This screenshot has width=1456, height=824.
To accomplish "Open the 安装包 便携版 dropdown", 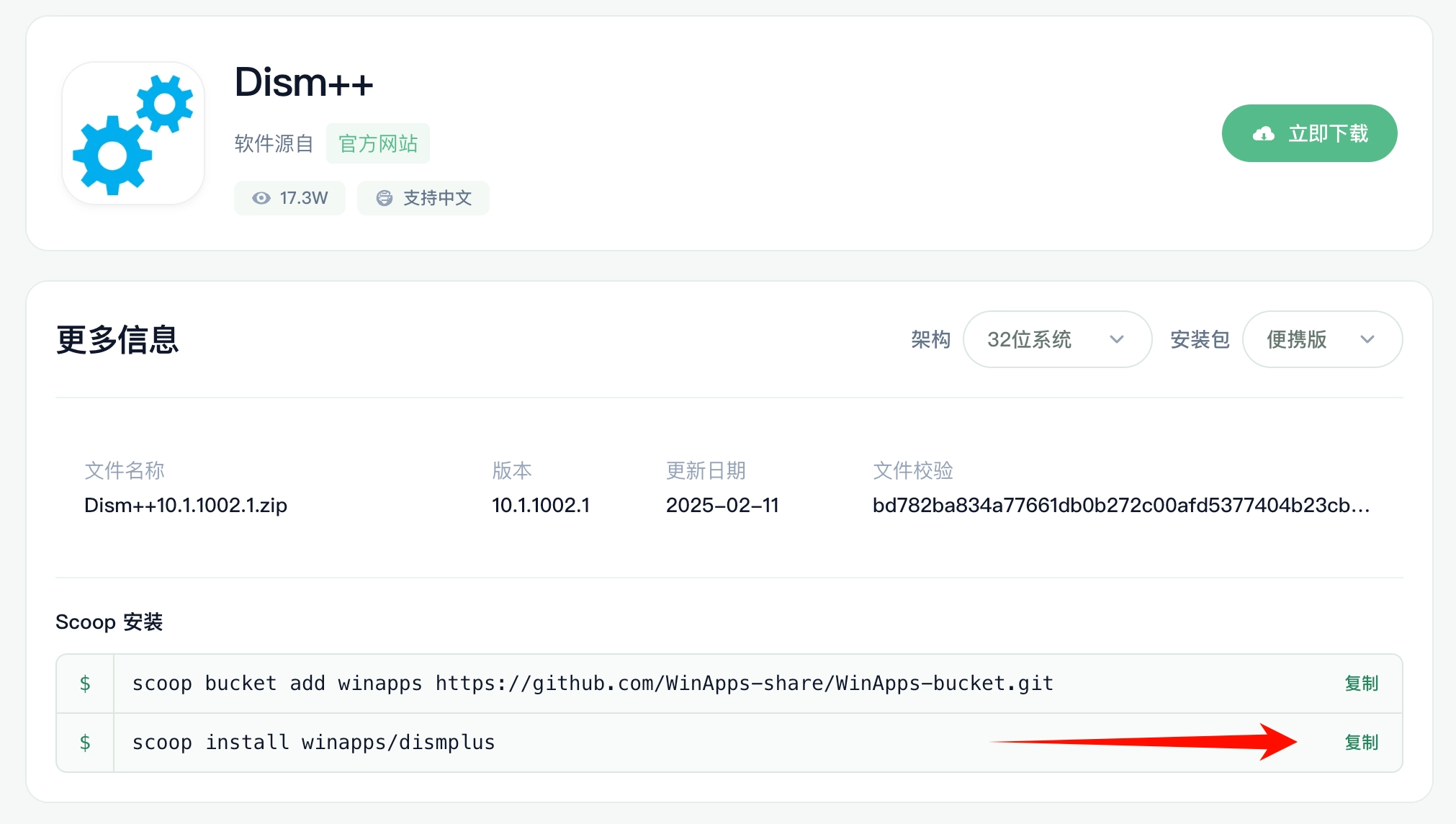I will (1322, 339).
